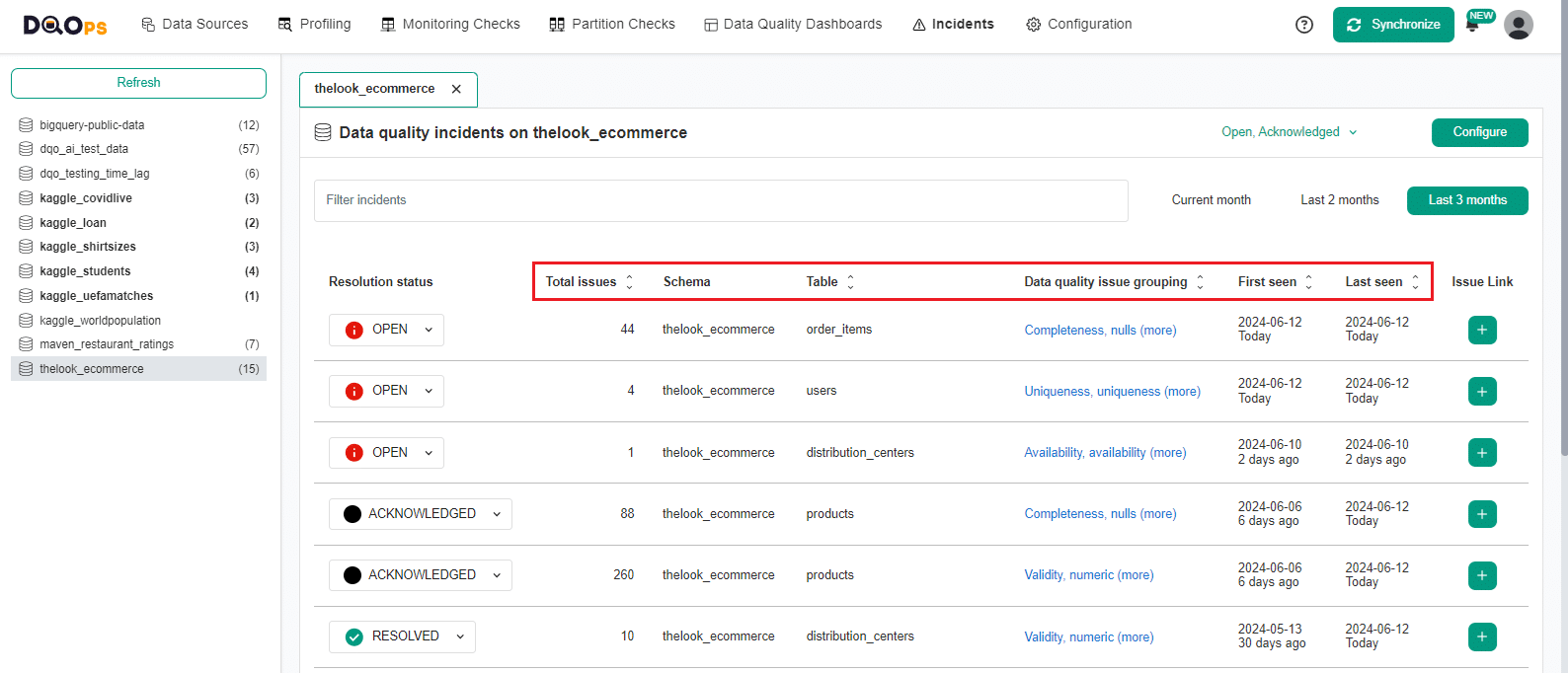This screenshot has width=1568, height=673.
Task: Select dqo_testing_time_lag in the connection list
Action: click(x=138, y=174)
